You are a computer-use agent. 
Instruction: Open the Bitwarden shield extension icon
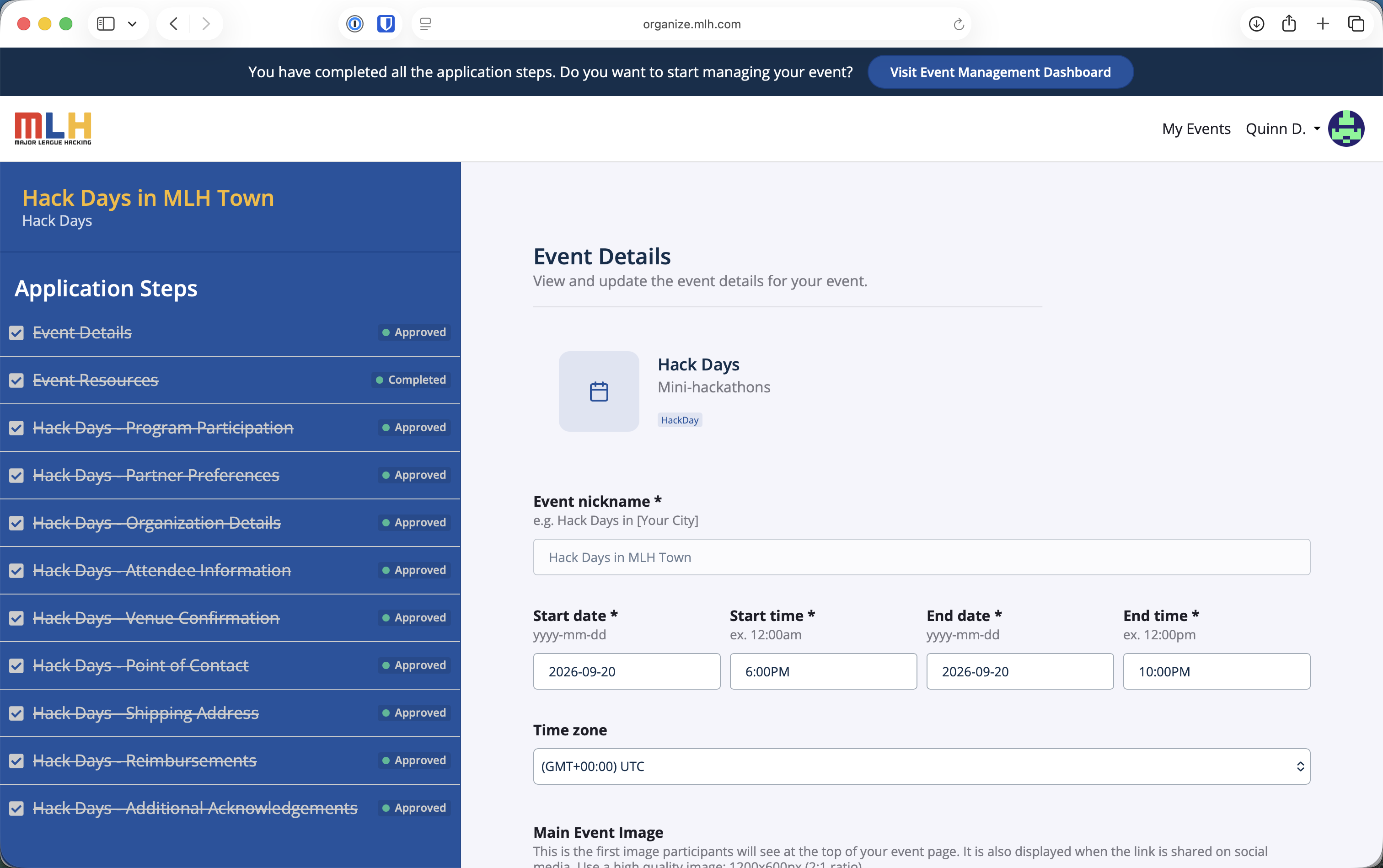386,23
